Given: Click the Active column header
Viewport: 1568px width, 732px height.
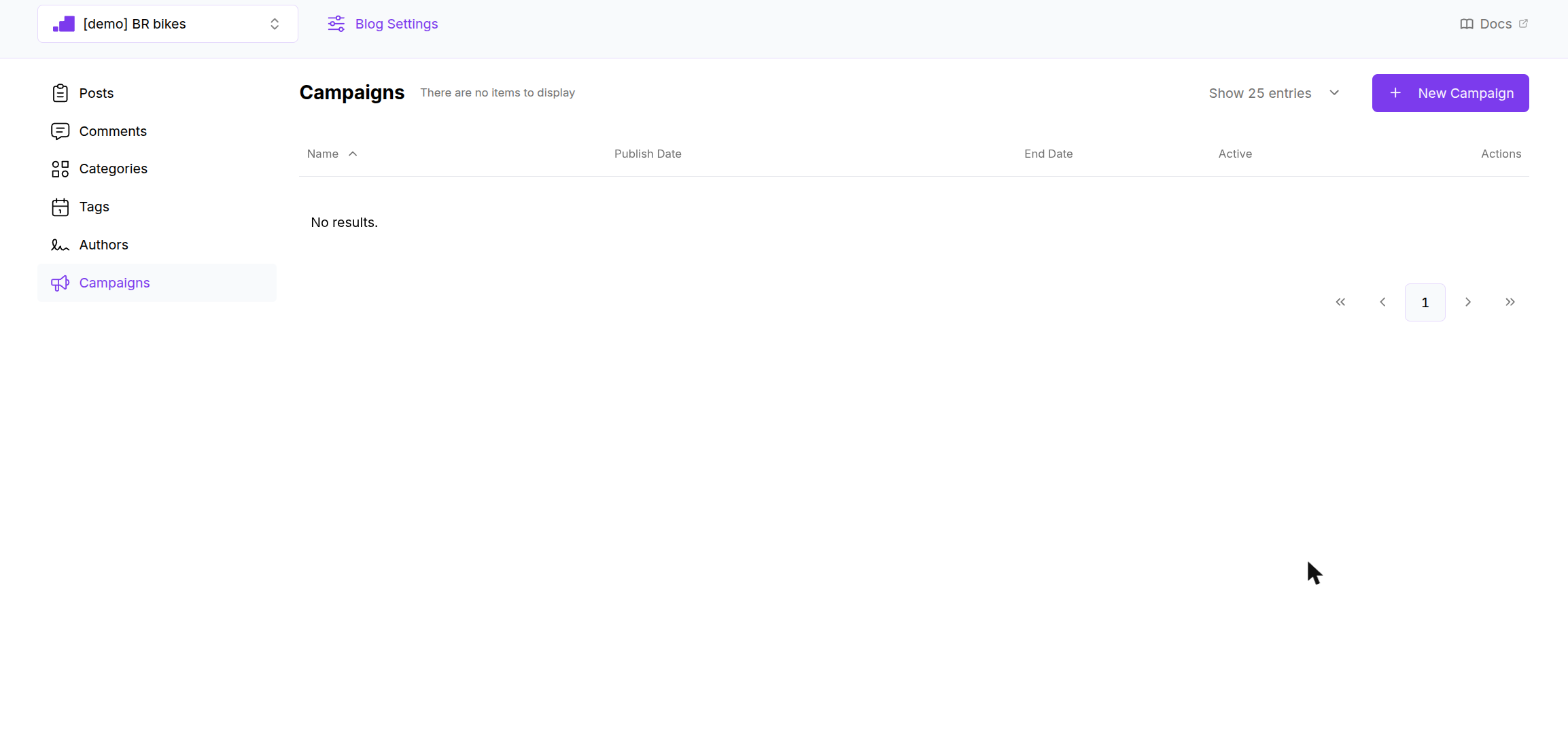Looking at the screenshot, I should pos(1235,154).
